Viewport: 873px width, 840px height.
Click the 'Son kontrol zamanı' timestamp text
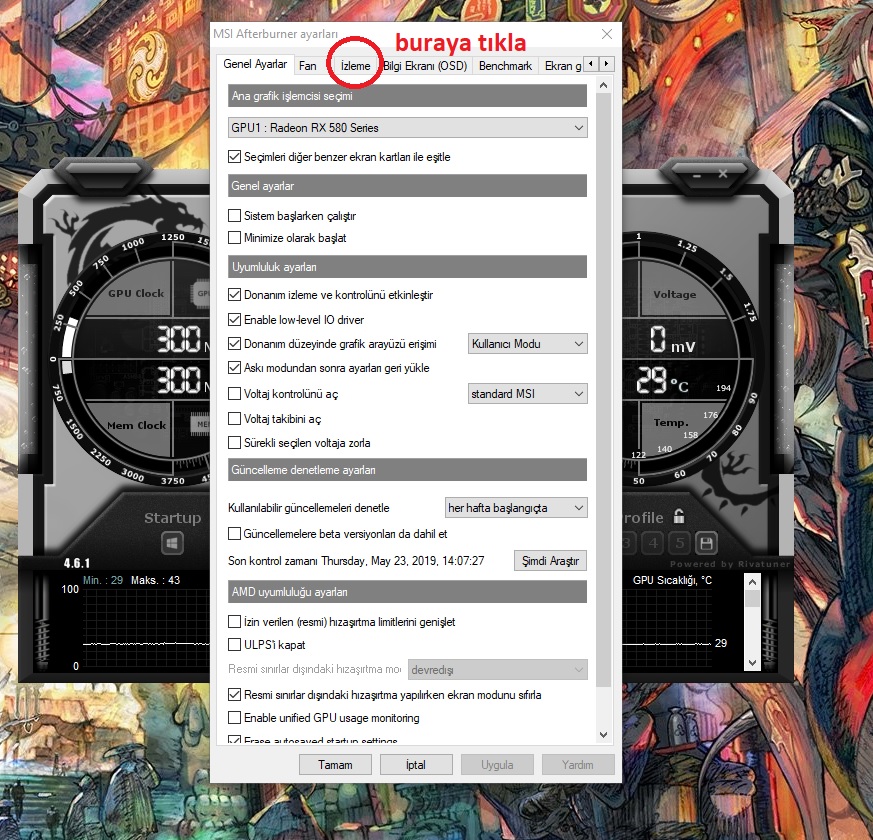(x=356, y=561)
